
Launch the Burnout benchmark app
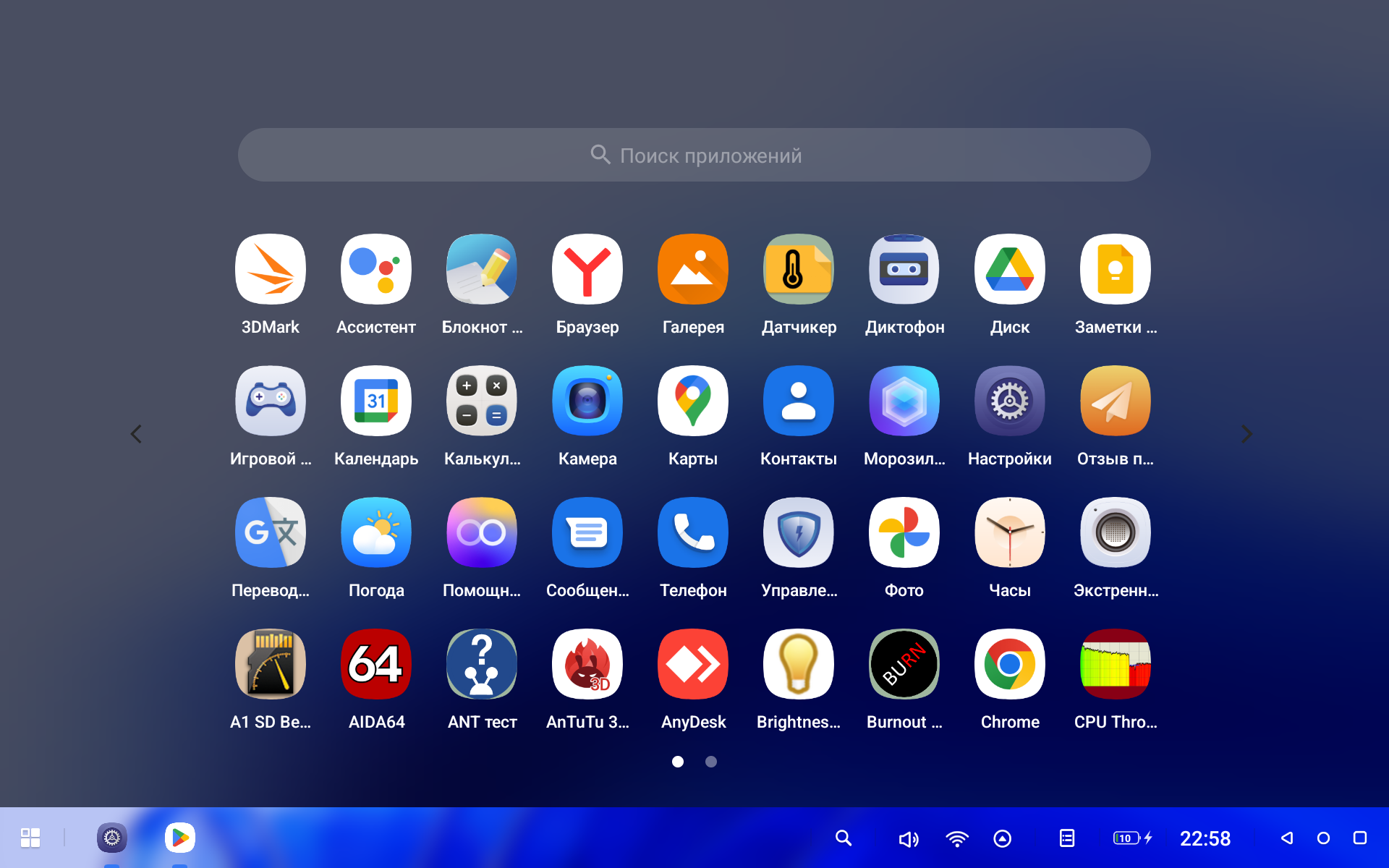[904, 664]
